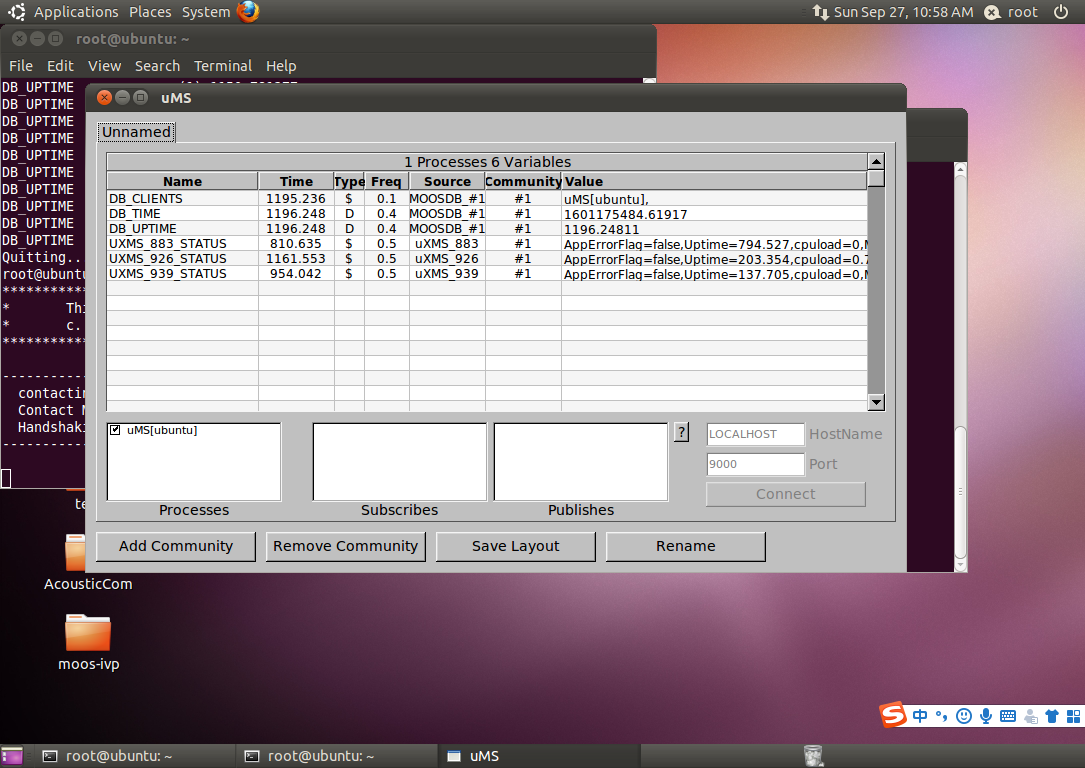Select the UXMS_883_STATUS variable
The width and height of the screenshot is (1085, 768).
coord(167,244)
